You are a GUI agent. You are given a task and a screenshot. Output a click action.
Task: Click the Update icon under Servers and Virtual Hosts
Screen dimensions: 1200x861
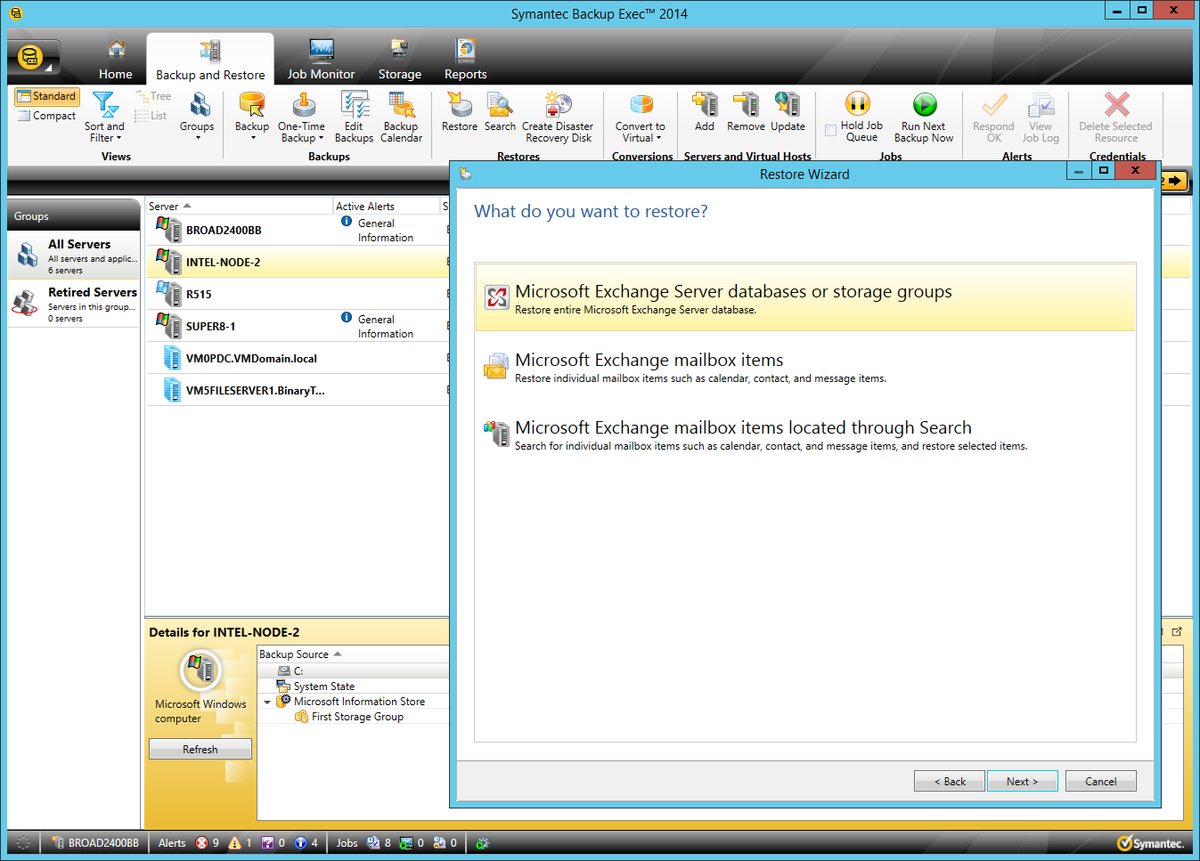click(788, 113)
